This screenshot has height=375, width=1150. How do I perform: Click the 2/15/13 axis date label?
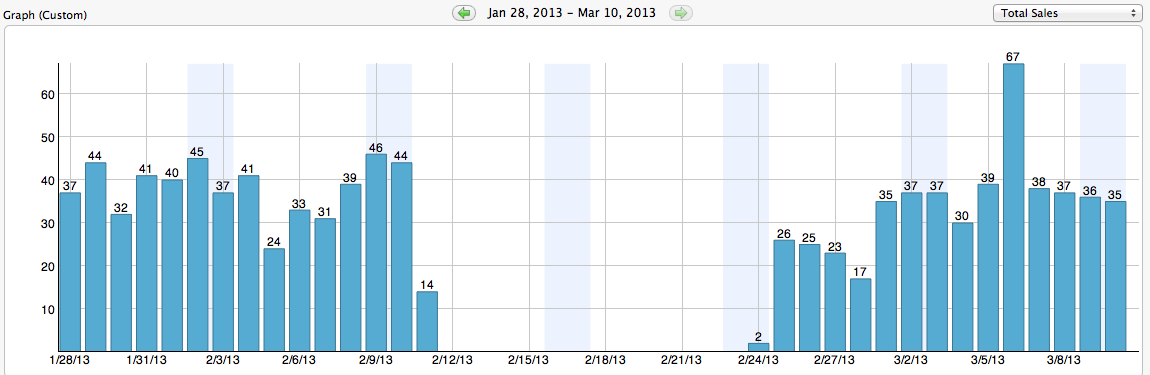point(529,360)
